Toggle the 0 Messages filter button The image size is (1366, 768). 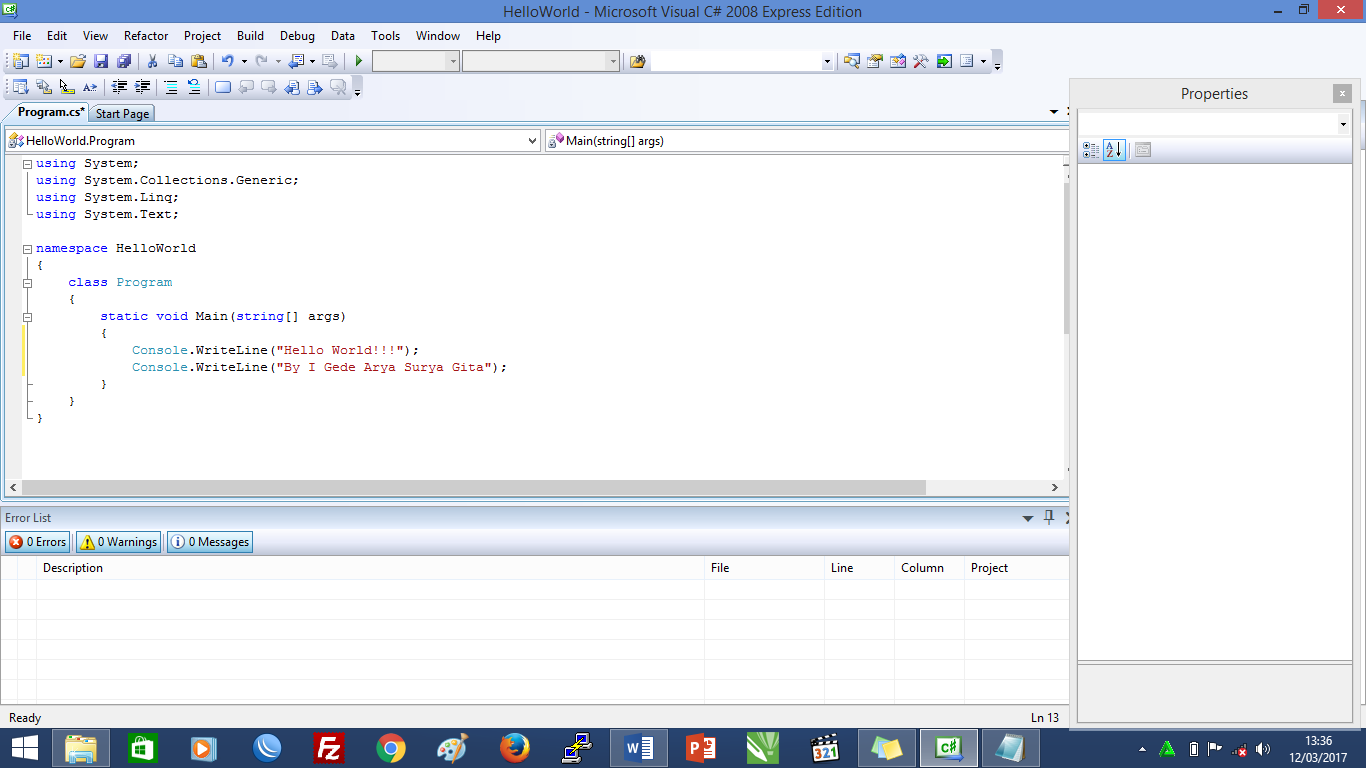pyautogui.click(x=210, y=542)
